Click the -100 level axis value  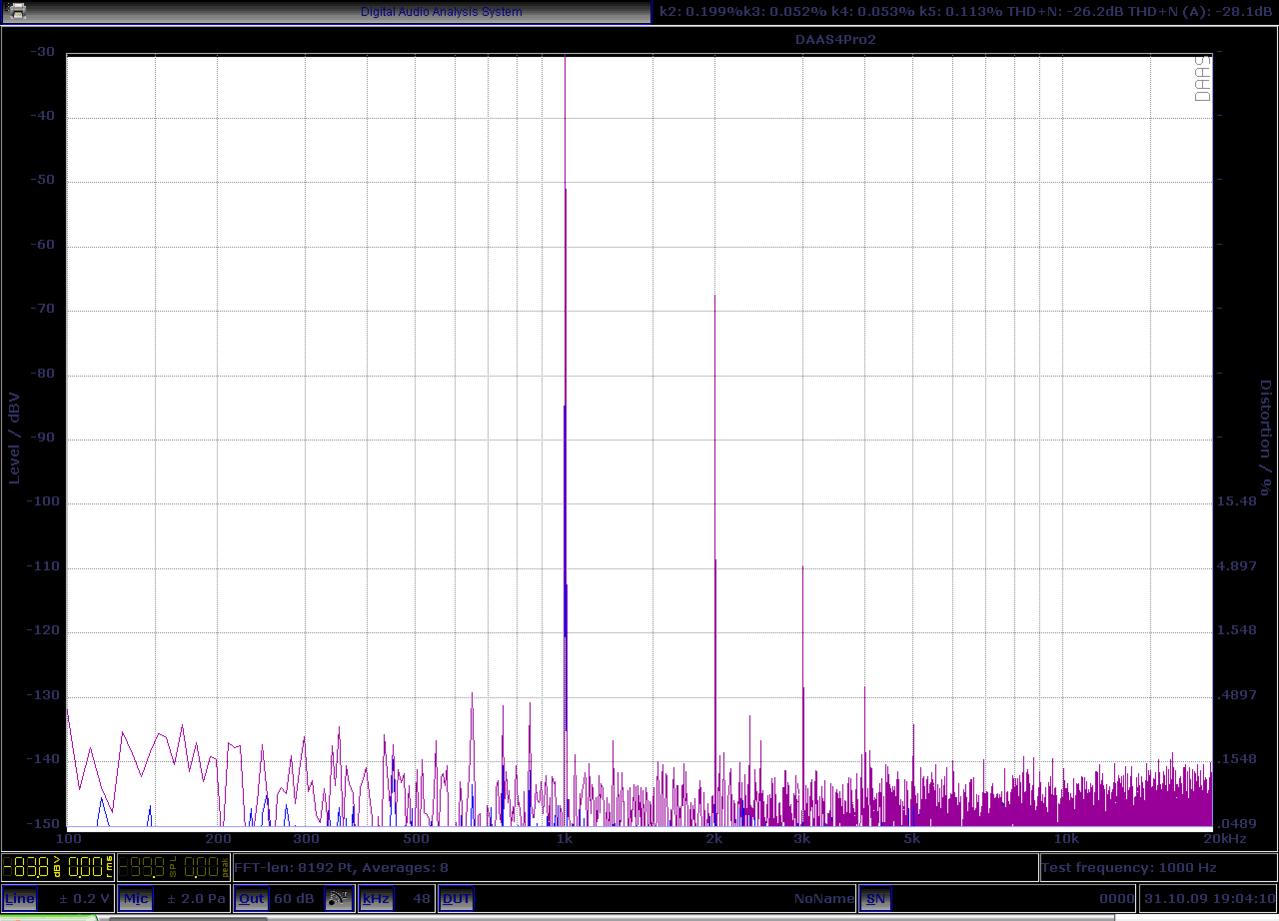tap(44, 502)
